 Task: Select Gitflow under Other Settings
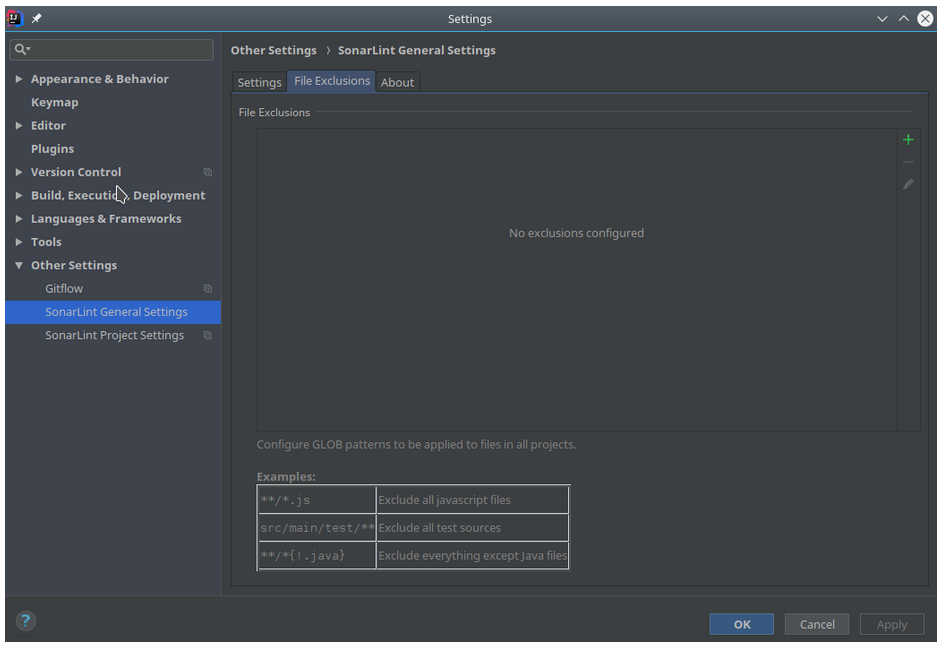64,288
